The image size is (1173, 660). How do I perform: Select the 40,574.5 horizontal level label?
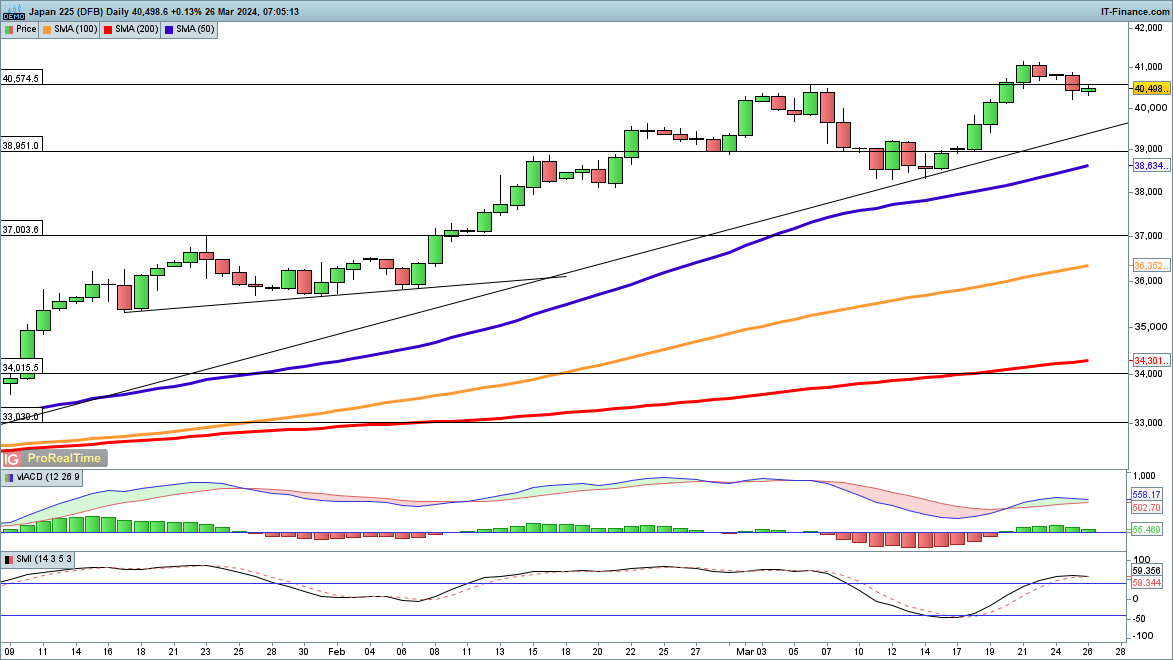pyautogui.click(x=21, y=78)
